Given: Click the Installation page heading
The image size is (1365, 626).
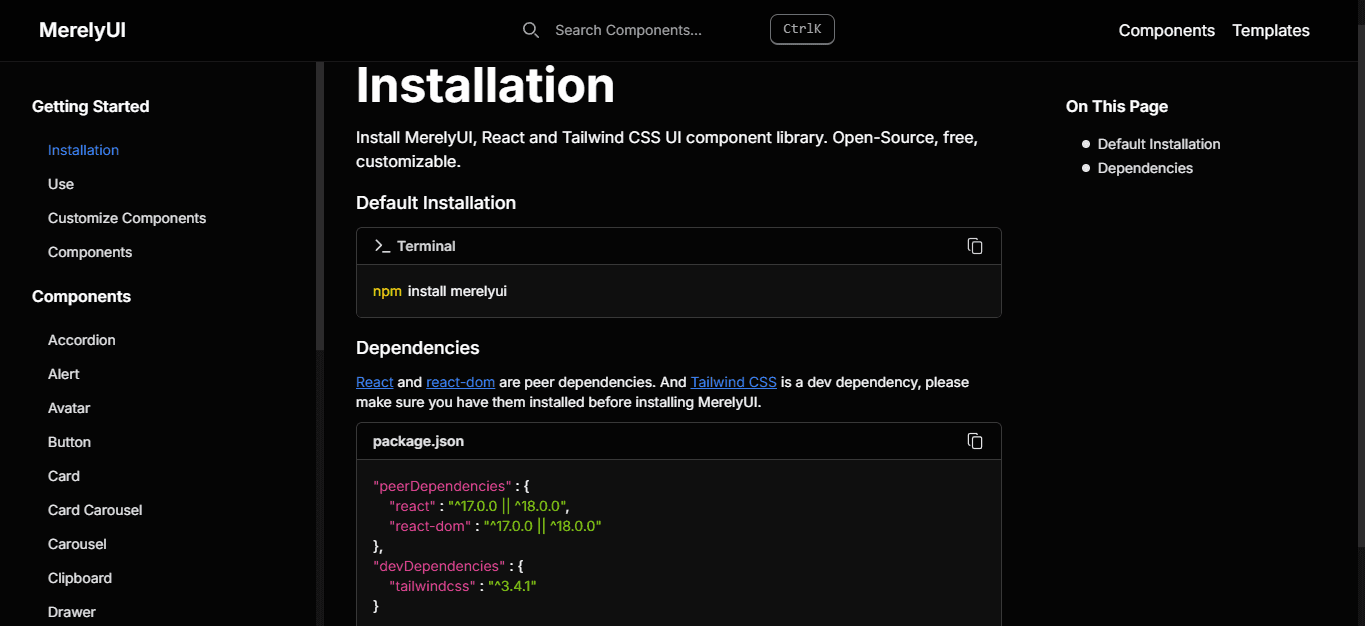Looking at the screenshot, I should (485, 85).
